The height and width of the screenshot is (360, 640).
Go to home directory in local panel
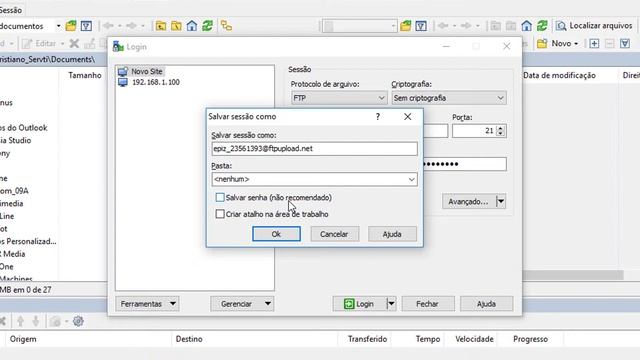(x=192, y=26)
